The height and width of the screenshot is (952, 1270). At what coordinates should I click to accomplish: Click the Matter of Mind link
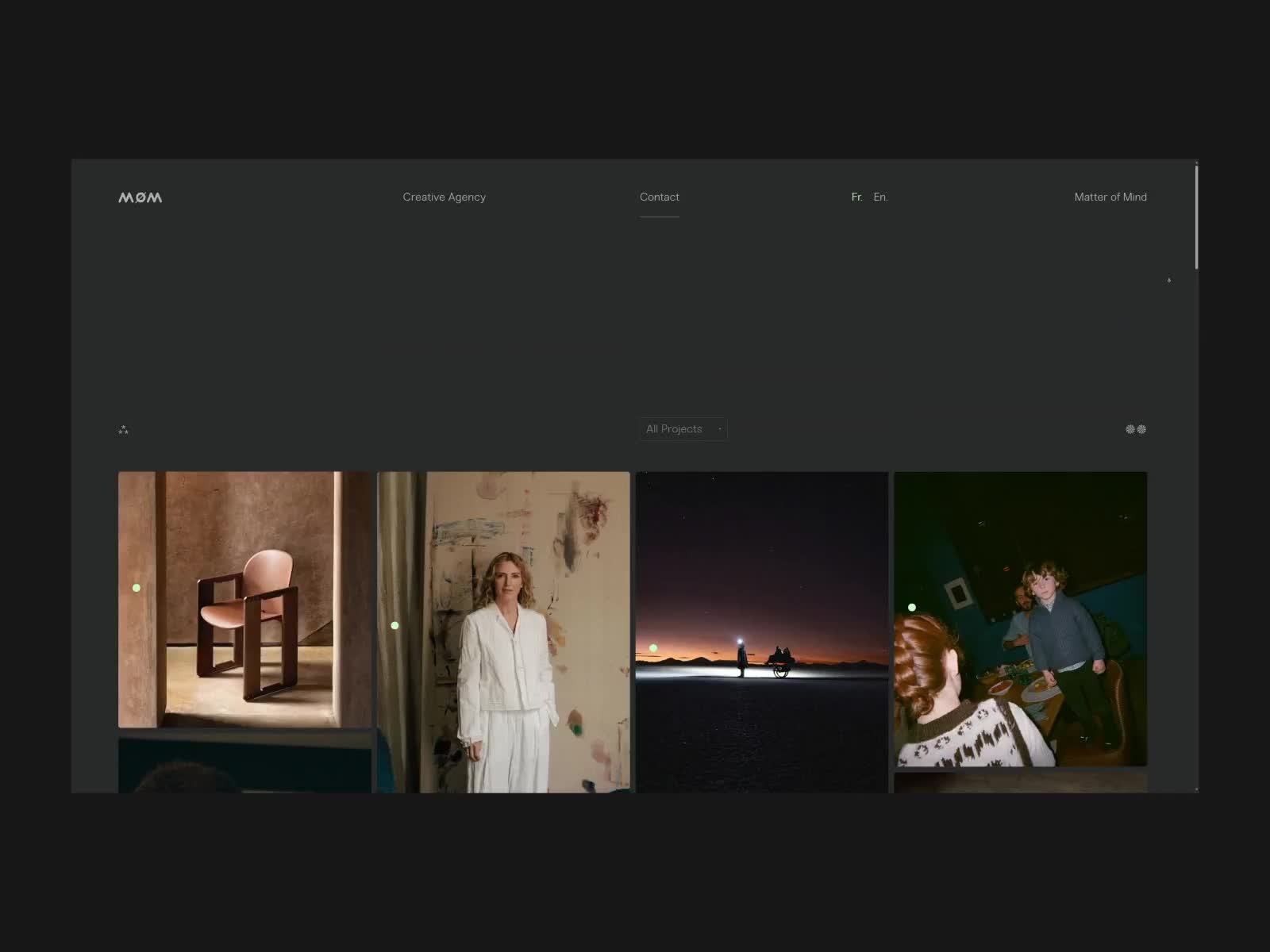tap(1110, 197)
